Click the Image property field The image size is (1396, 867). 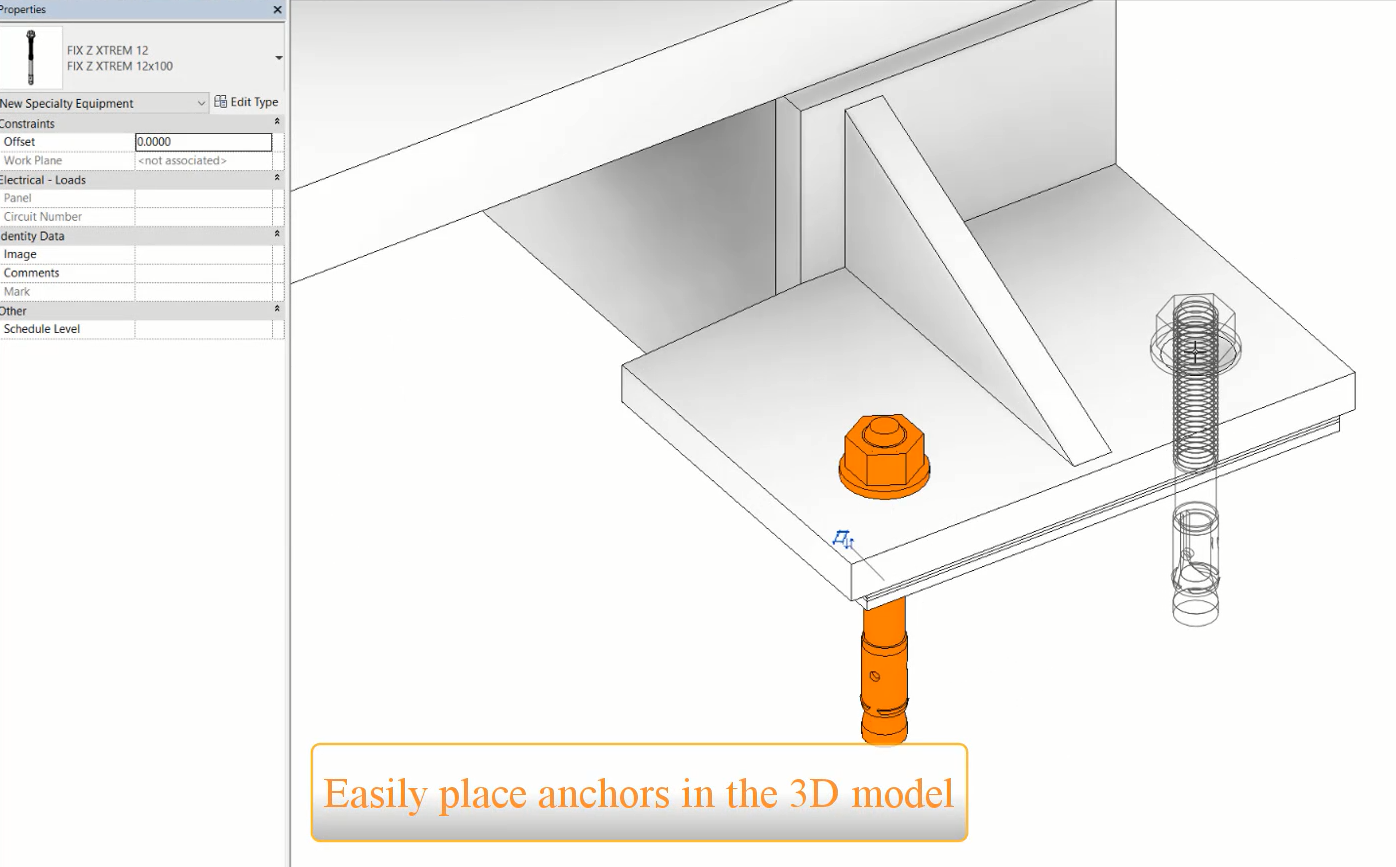(x=204, y=253)
